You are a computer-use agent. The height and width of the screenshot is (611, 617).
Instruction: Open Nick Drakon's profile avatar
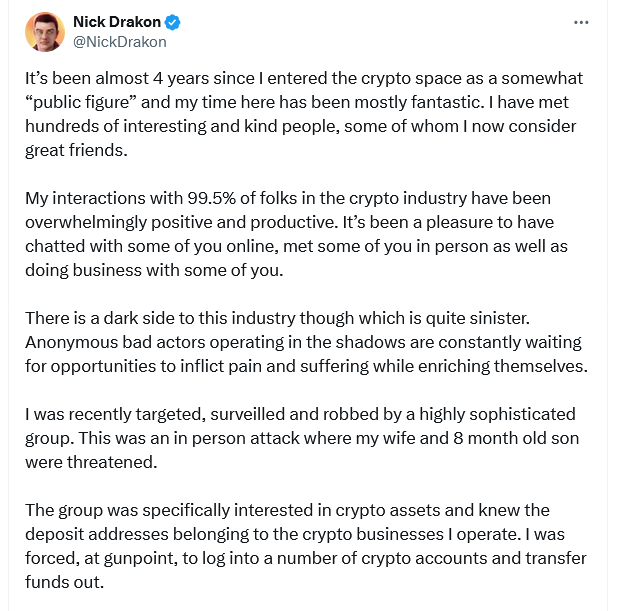44,32
